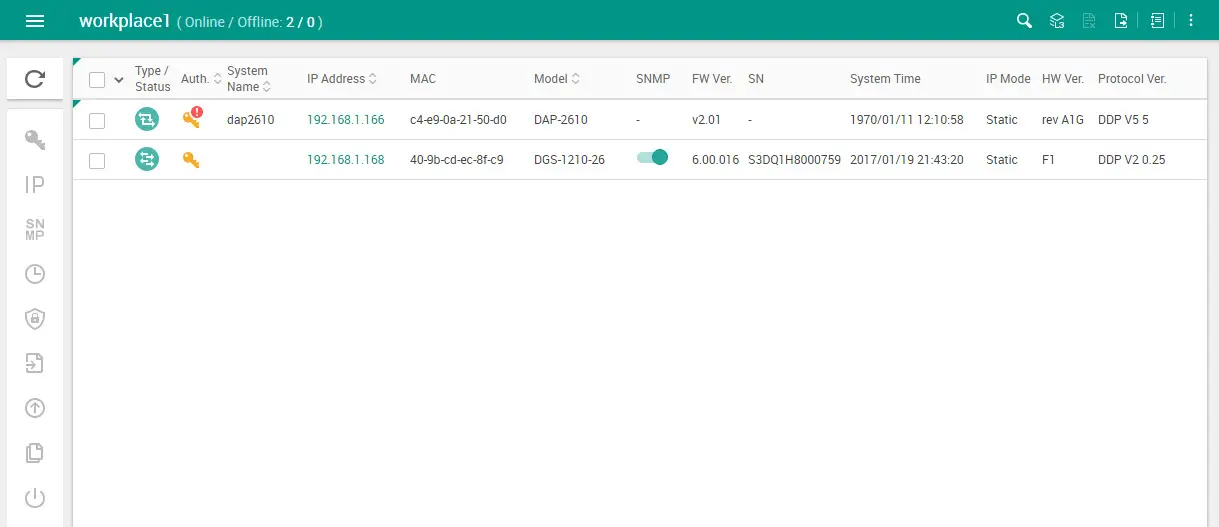Click the DDP V2 0.25 protocol version
The height and width of the screenshot is (527, 1219).
click(1132, 160)
